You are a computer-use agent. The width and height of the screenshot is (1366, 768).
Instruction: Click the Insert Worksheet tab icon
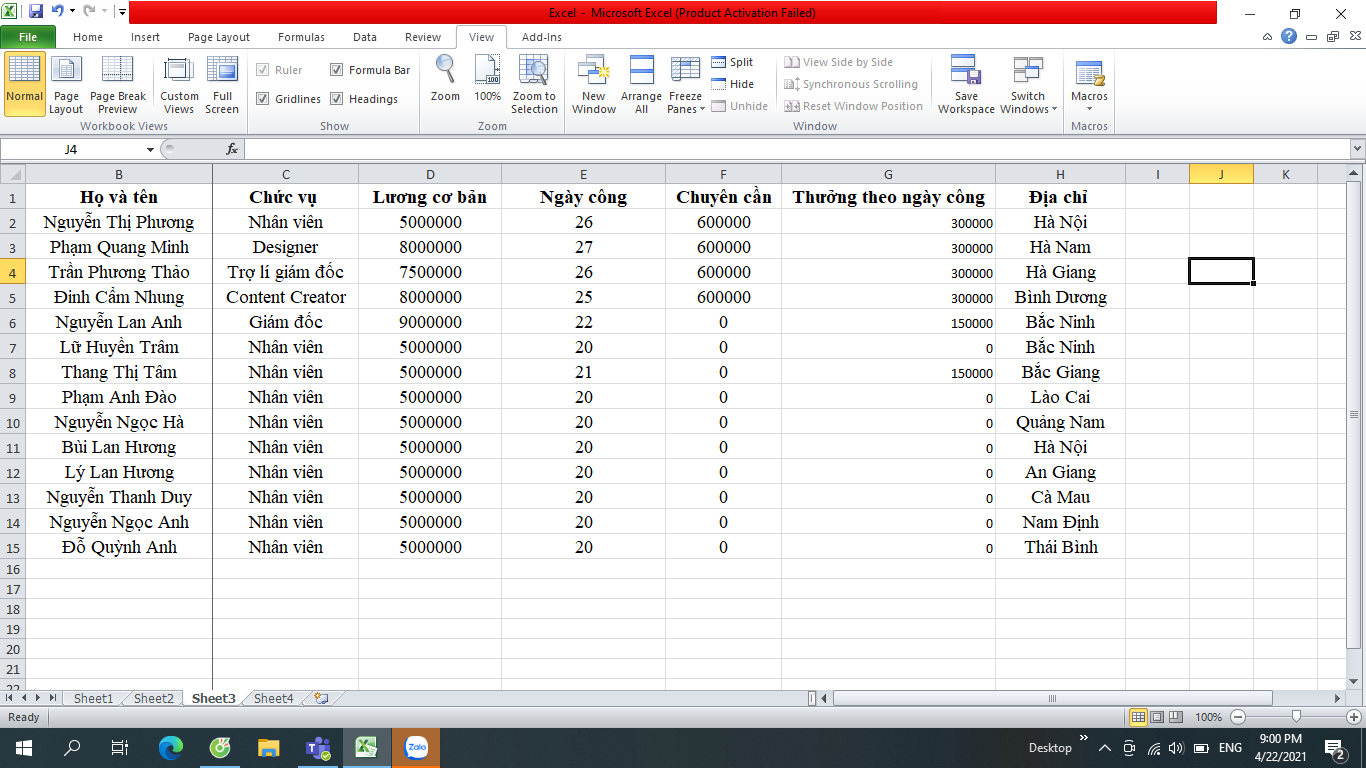tap(321, 698)
